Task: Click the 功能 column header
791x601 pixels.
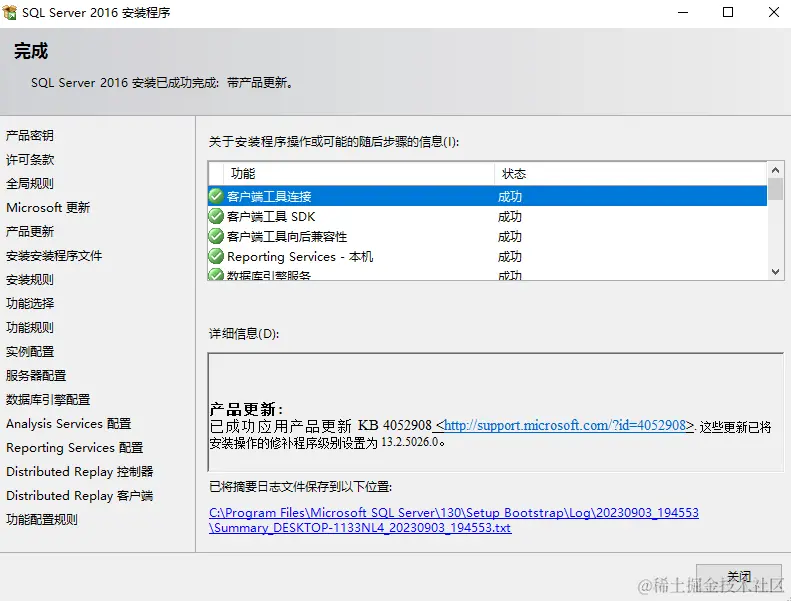Action: [358, 174]
